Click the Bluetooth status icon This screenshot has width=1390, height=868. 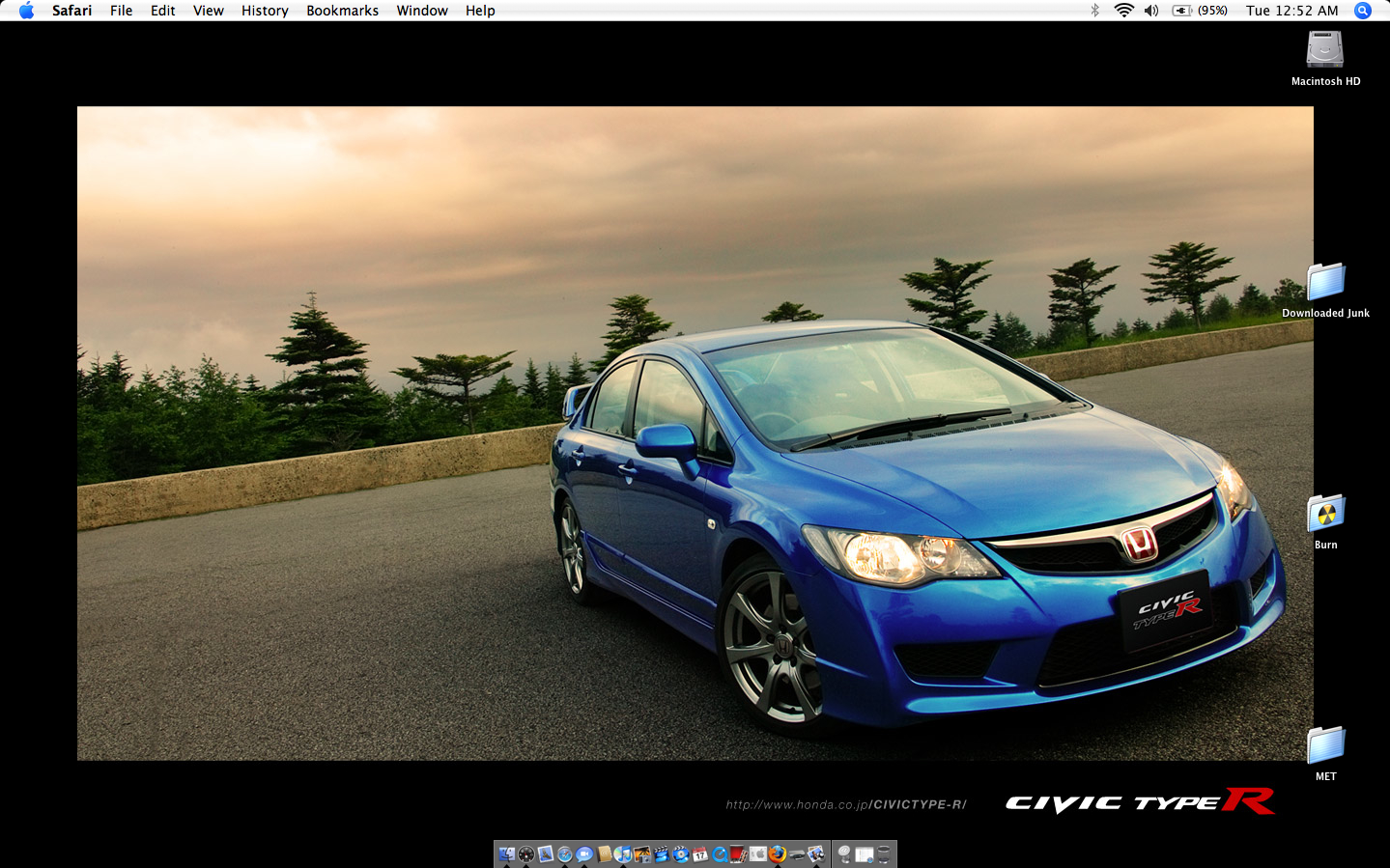pos(1094,11)
